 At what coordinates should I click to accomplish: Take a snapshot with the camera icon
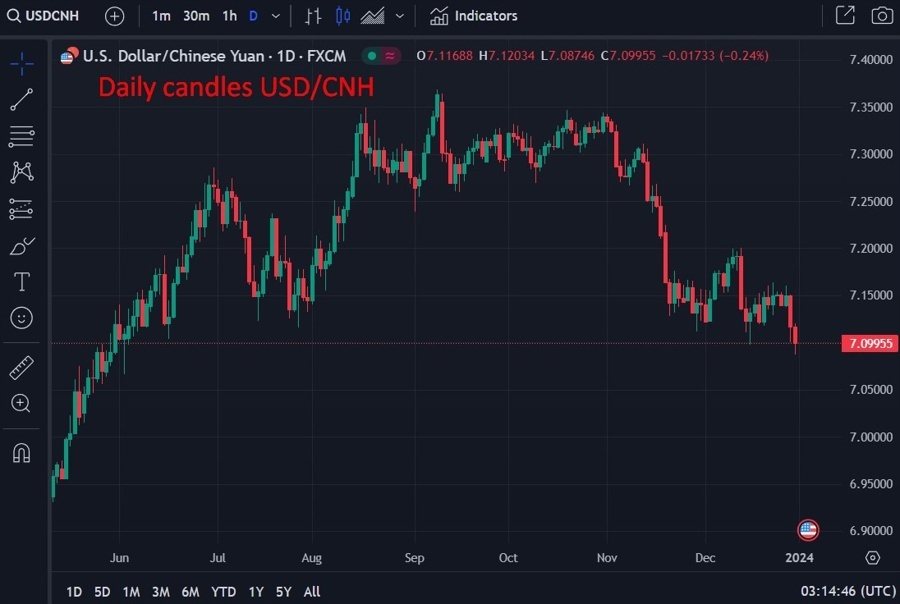882,16
